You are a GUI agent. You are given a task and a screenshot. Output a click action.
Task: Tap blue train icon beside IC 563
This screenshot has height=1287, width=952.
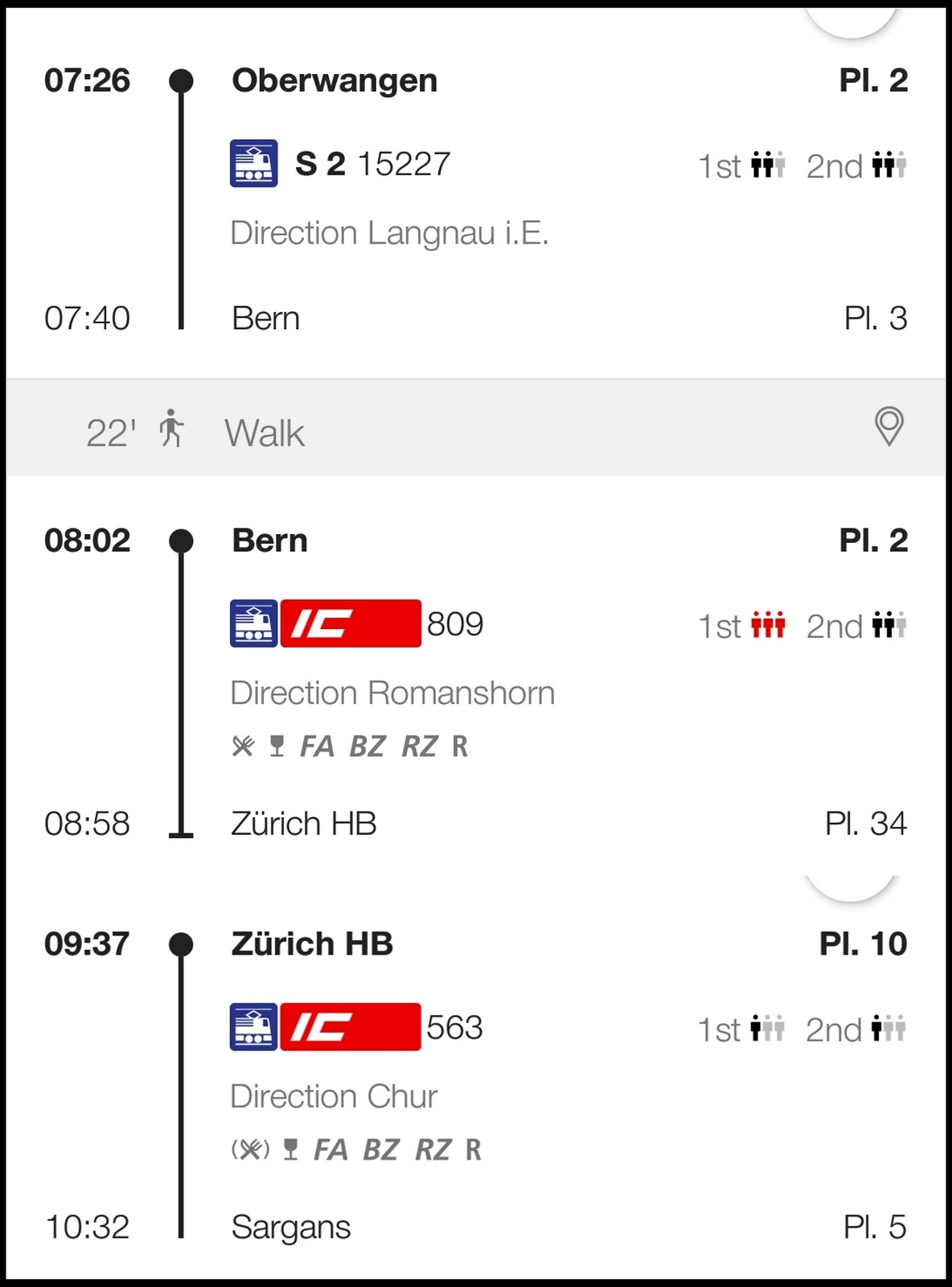(254, 1027)
